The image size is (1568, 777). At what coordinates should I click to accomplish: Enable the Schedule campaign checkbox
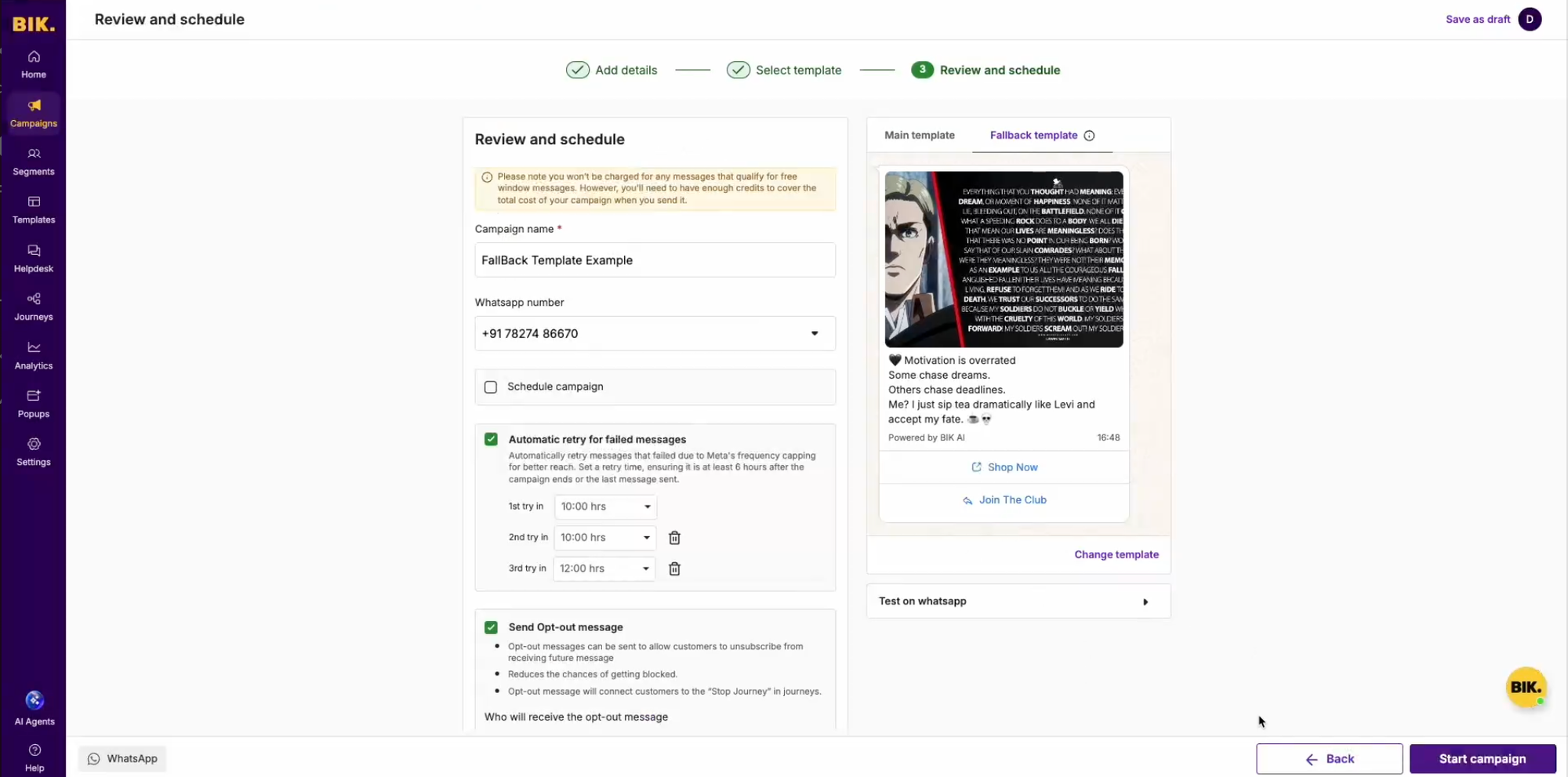point(491,387)
